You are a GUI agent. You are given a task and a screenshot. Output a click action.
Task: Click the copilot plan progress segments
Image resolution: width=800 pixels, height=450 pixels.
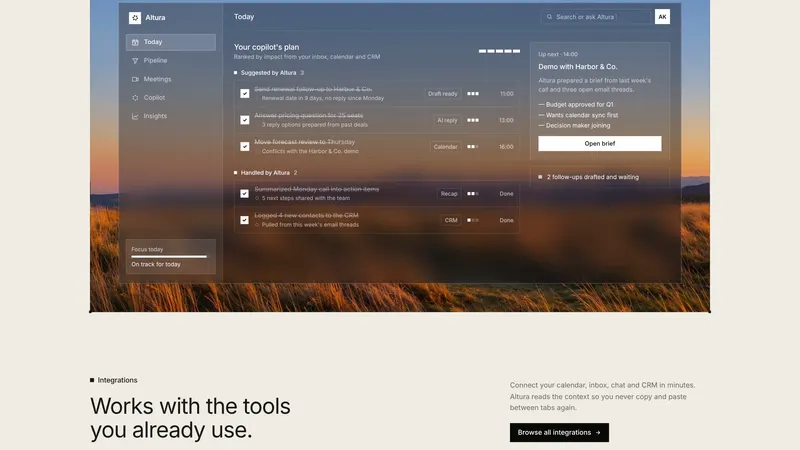(x=499, y=51)
